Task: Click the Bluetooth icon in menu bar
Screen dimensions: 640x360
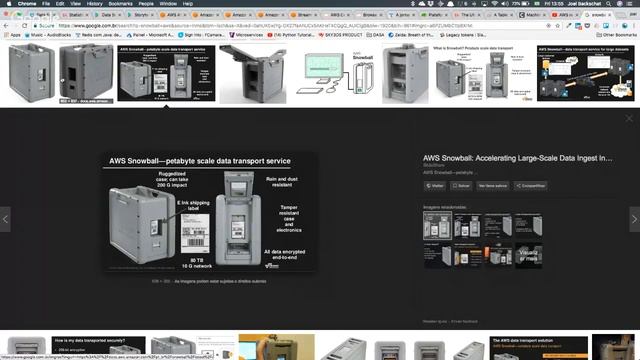Action: 413,4
